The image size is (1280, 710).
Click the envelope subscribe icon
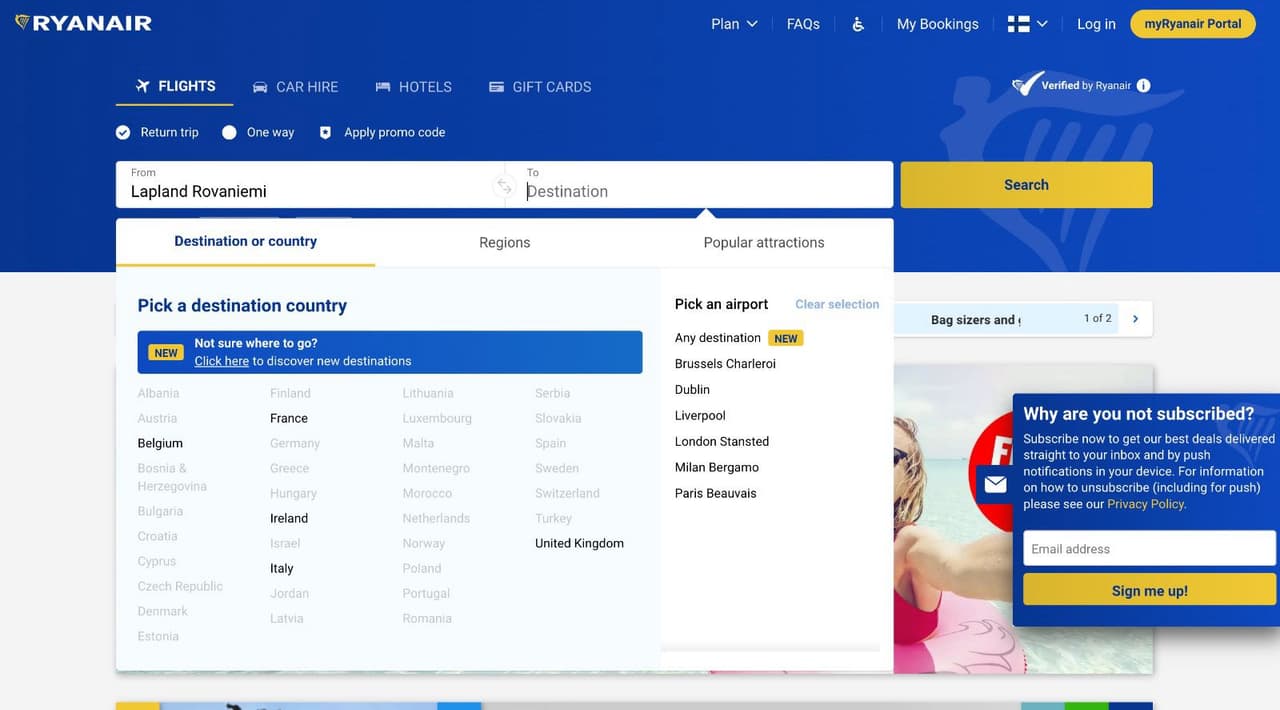(995, 484)
